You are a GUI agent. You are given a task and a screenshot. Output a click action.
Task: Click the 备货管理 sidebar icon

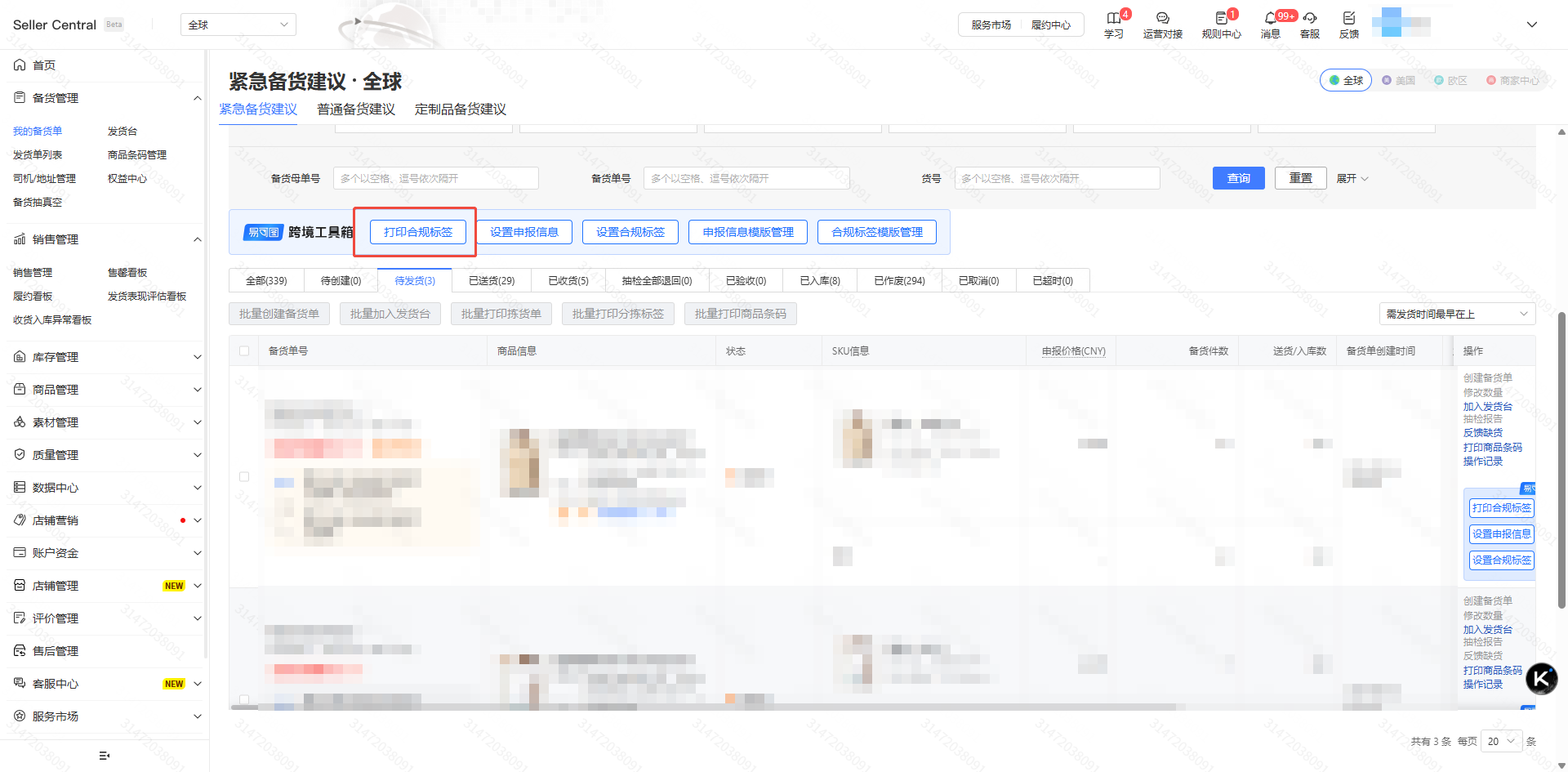coord(20,97)
